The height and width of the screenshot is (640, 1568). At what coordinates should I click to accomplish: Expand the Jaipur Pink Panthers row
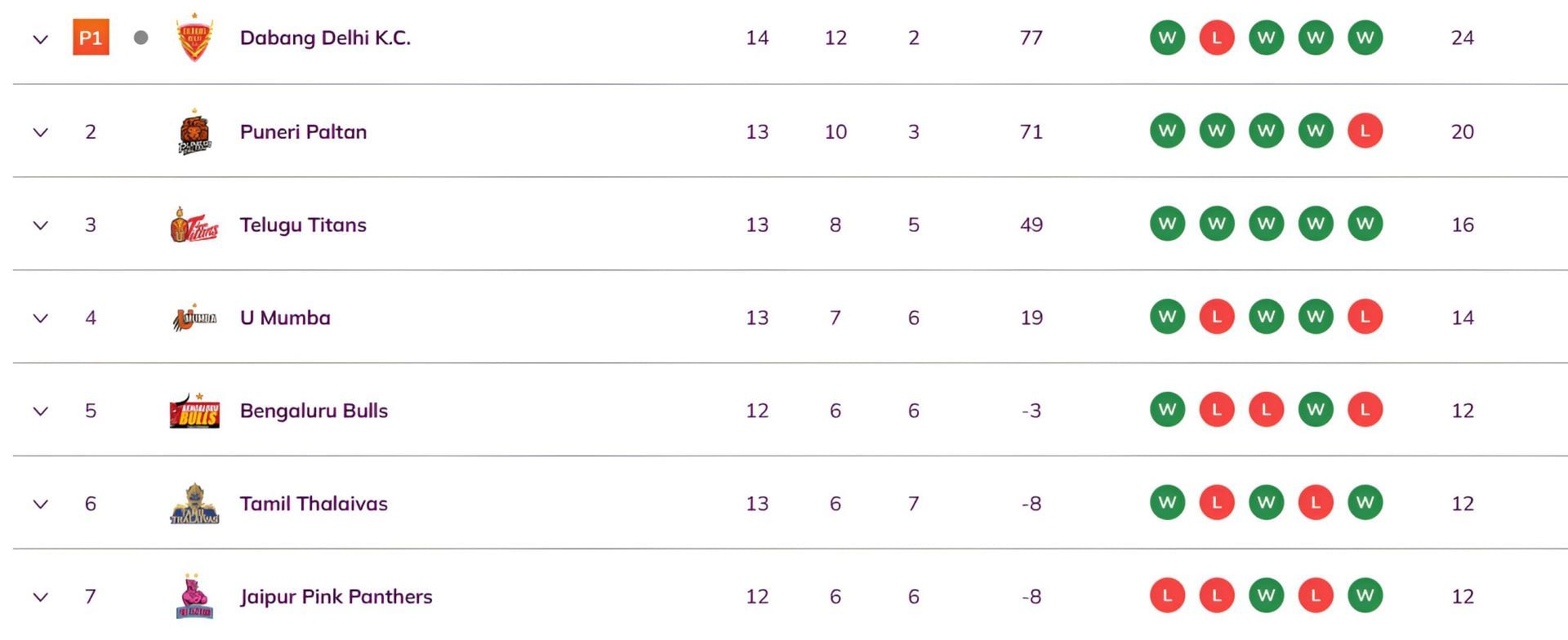(40, 598)
